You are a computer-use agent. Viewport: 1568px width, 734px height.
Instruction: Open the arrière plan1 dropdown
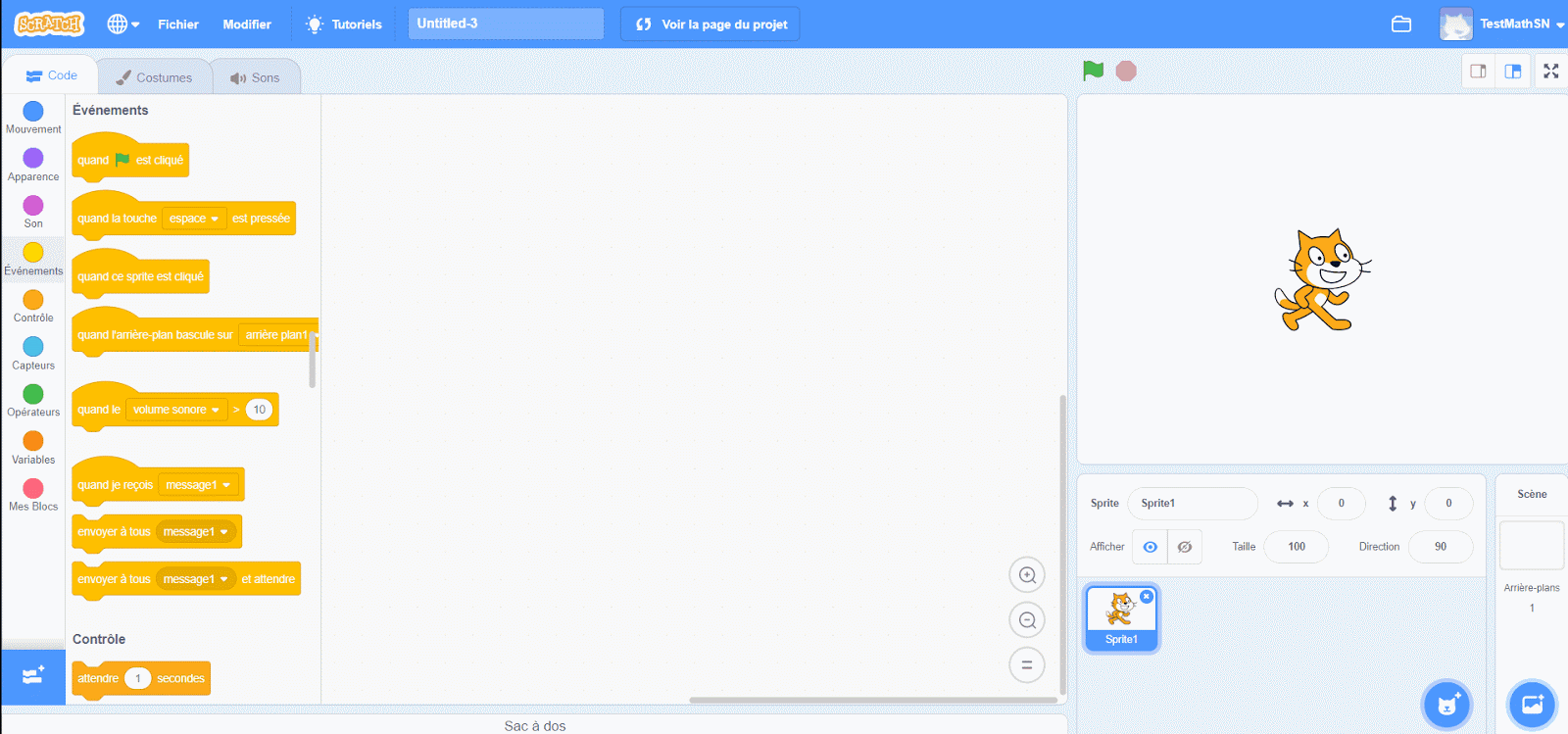[278, 335]
